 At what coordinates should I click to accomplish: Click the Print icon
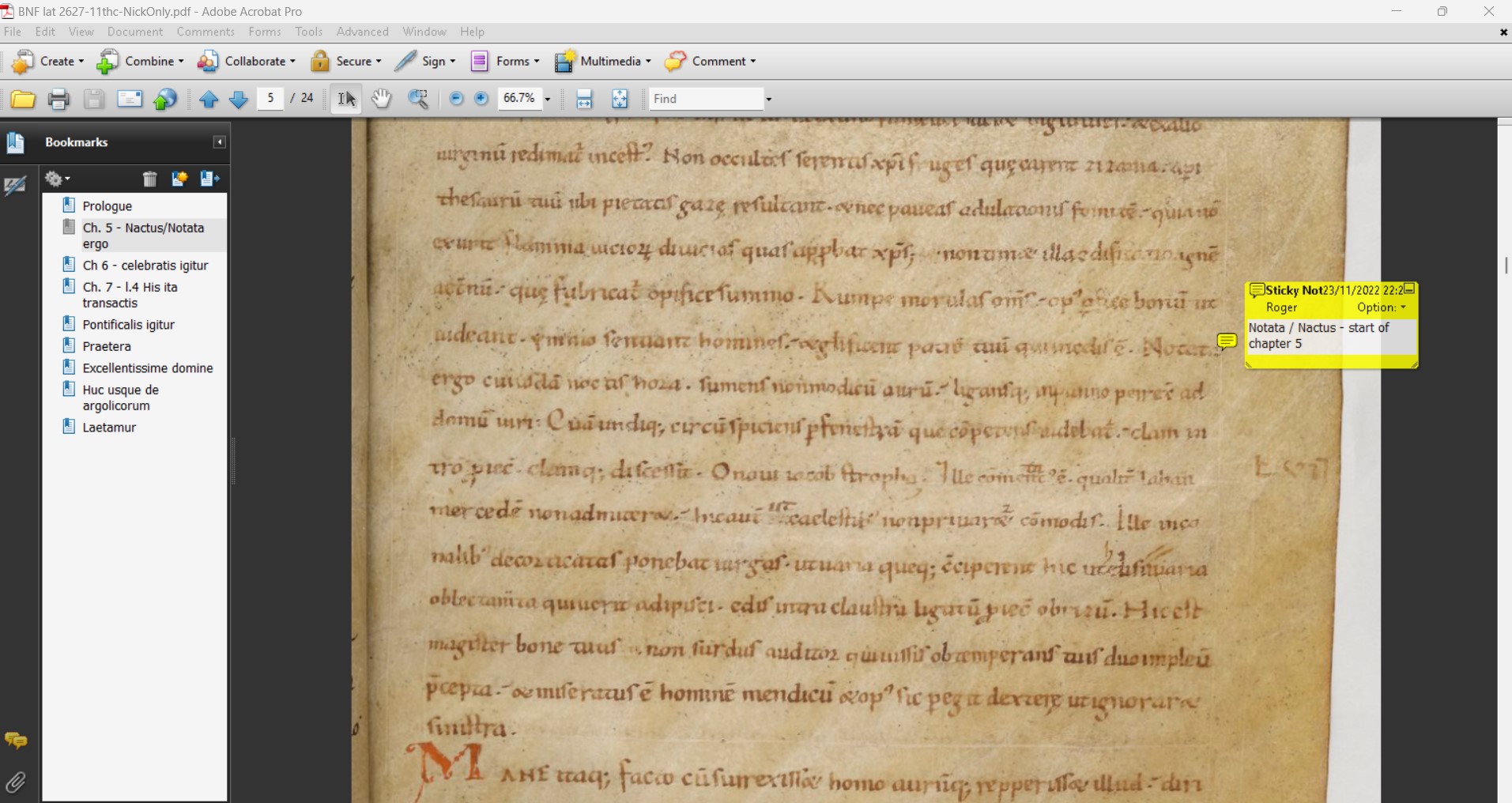[x=58, y=99]
